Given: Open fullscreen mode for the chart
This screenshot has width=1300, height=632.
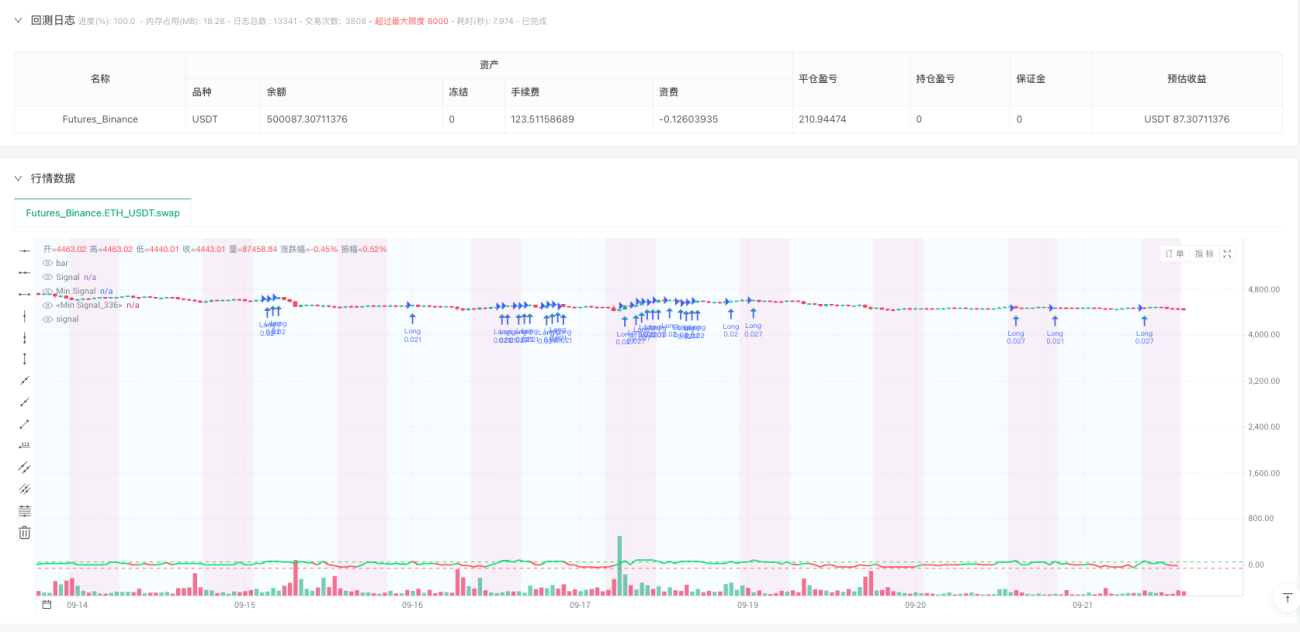Looking at the screenshot, I should pos(1227,254).
